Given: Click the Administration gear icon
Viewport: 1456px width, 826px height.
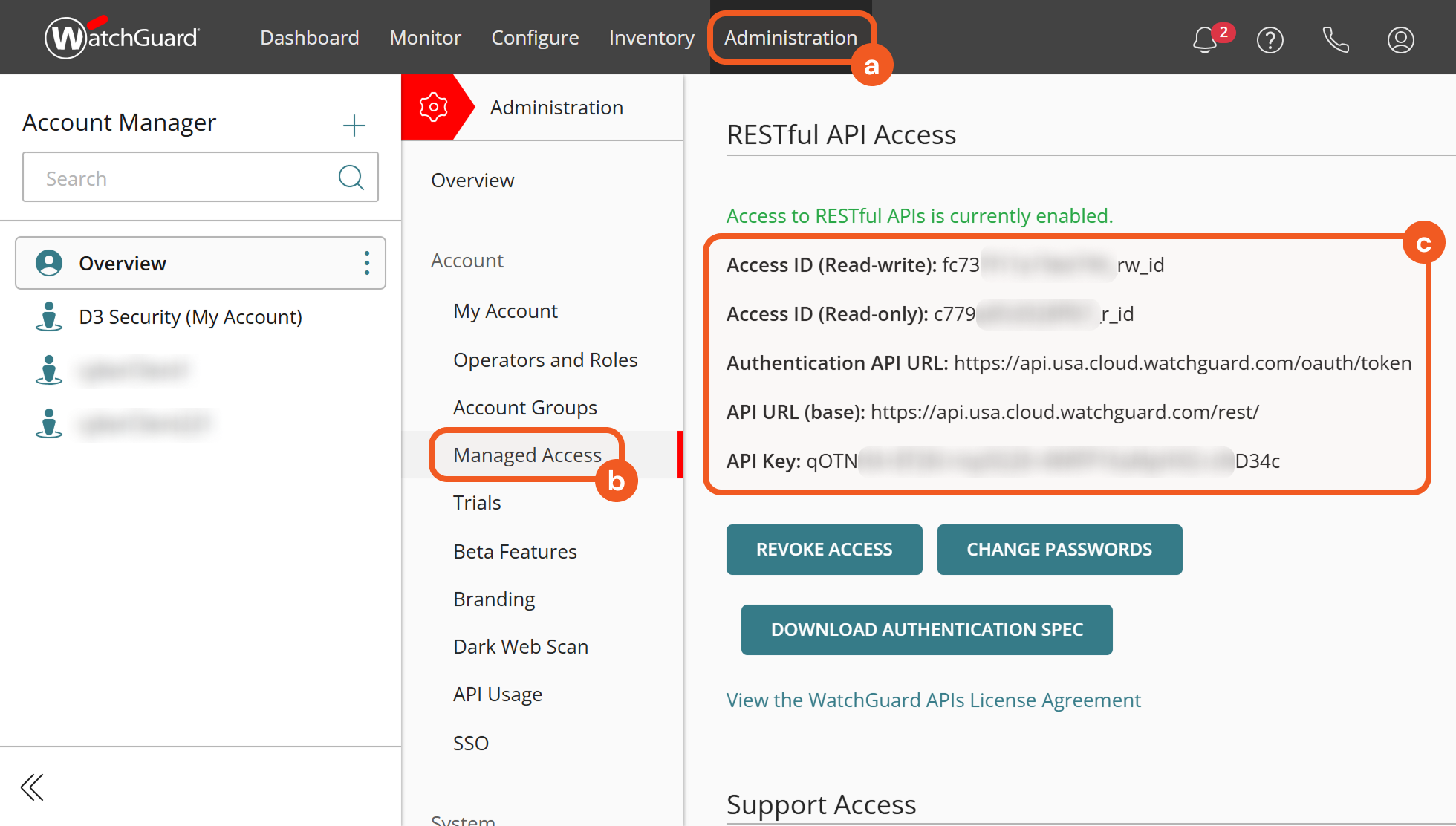Looking at the screenshot, I should pos(433,108).
